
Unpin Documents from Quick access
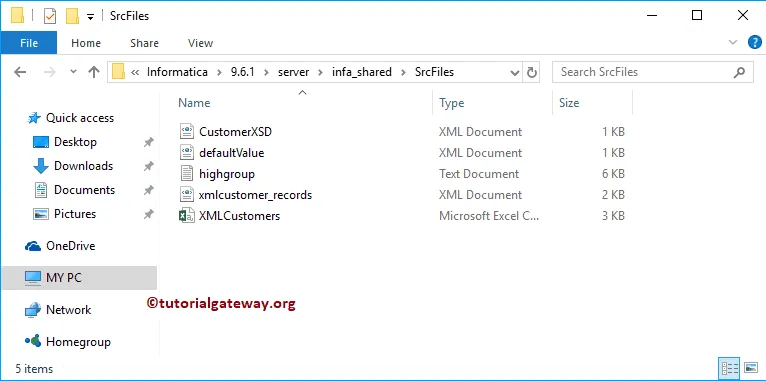click(x=149, y=190)
